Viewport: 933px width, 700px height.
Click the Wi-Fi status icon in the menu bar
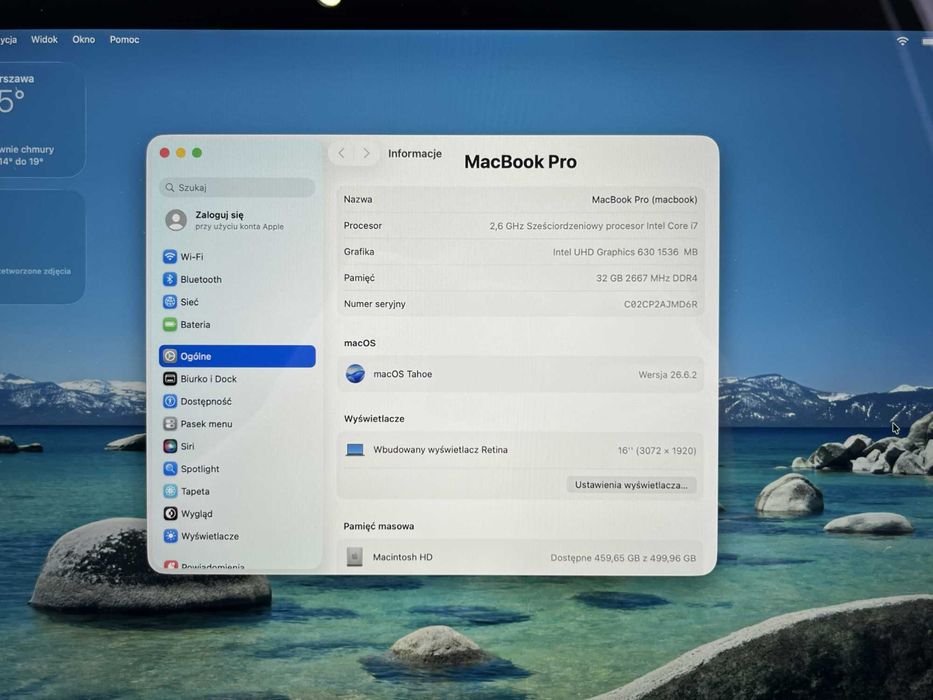pos(902,40)
